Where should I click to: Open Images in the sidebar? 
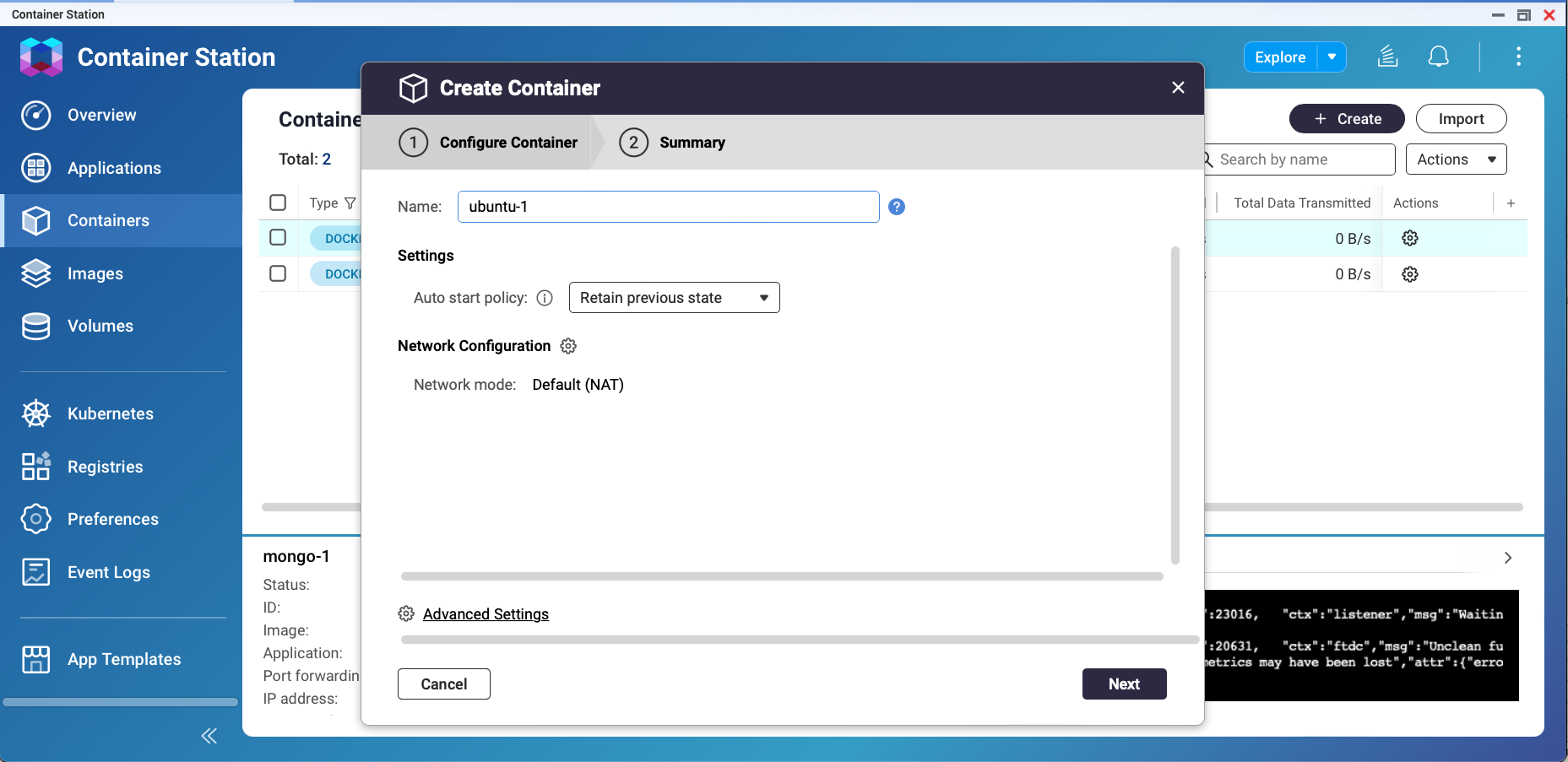click(95, 273)
